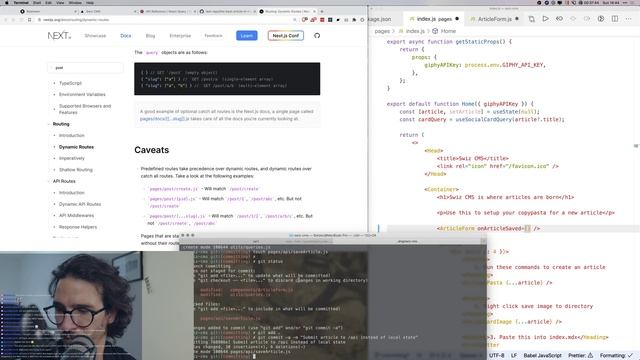
Task: Open the pages/docs slug.js link
Action: 164,119
